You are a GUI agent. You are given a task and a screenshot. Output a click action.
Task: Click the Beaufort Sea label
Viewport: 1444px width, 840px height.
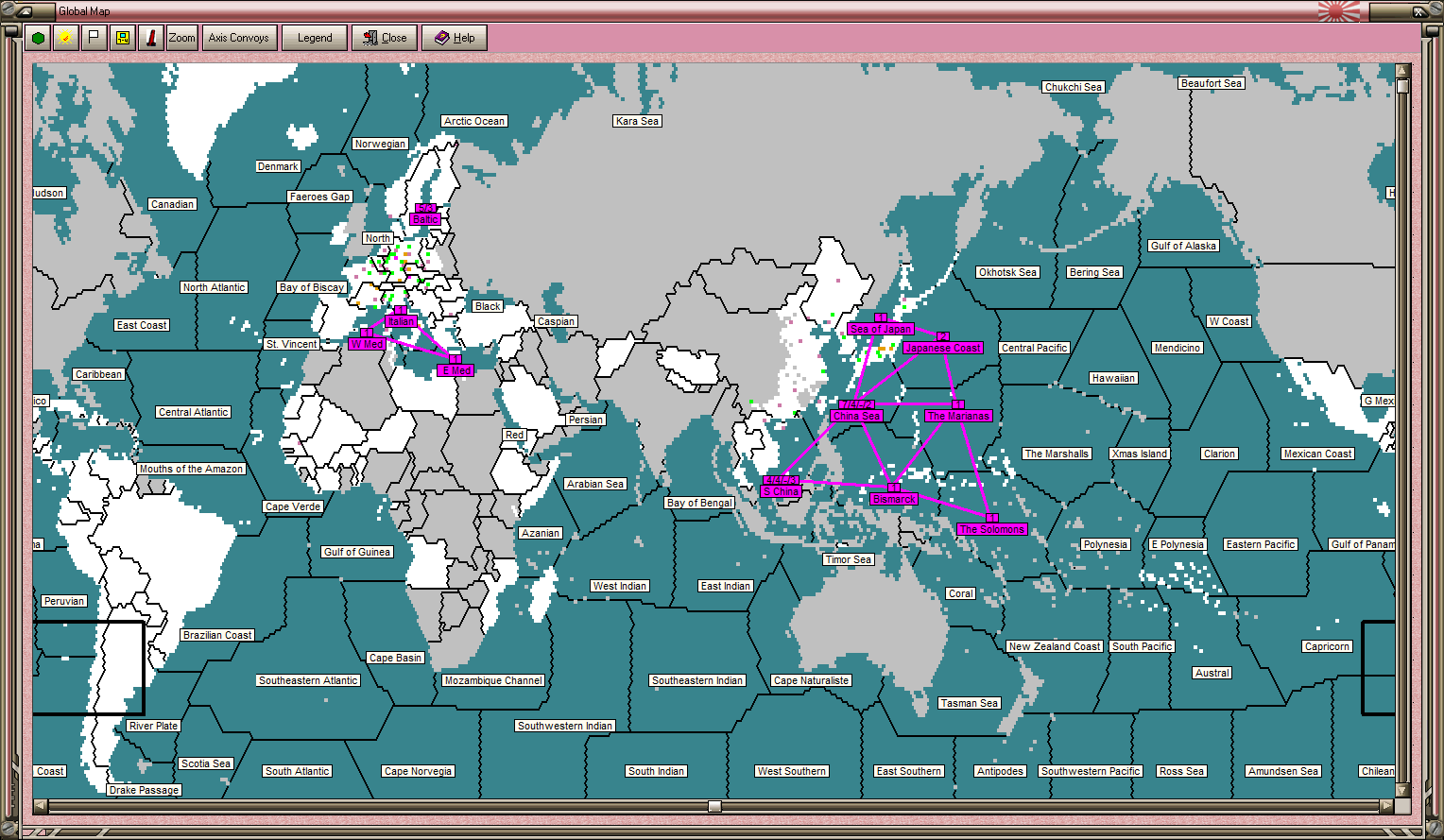tap(1212, 83)
